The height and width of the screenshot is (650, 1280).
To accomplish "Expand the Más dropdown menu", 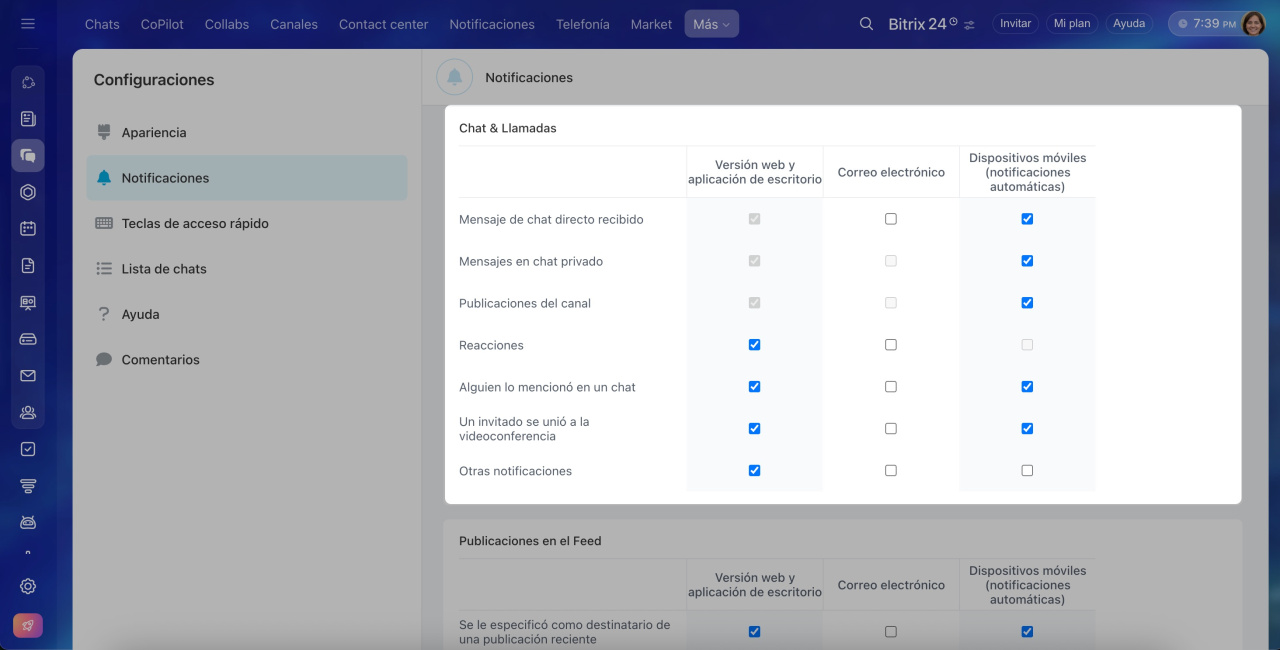I will coord(711,24).
